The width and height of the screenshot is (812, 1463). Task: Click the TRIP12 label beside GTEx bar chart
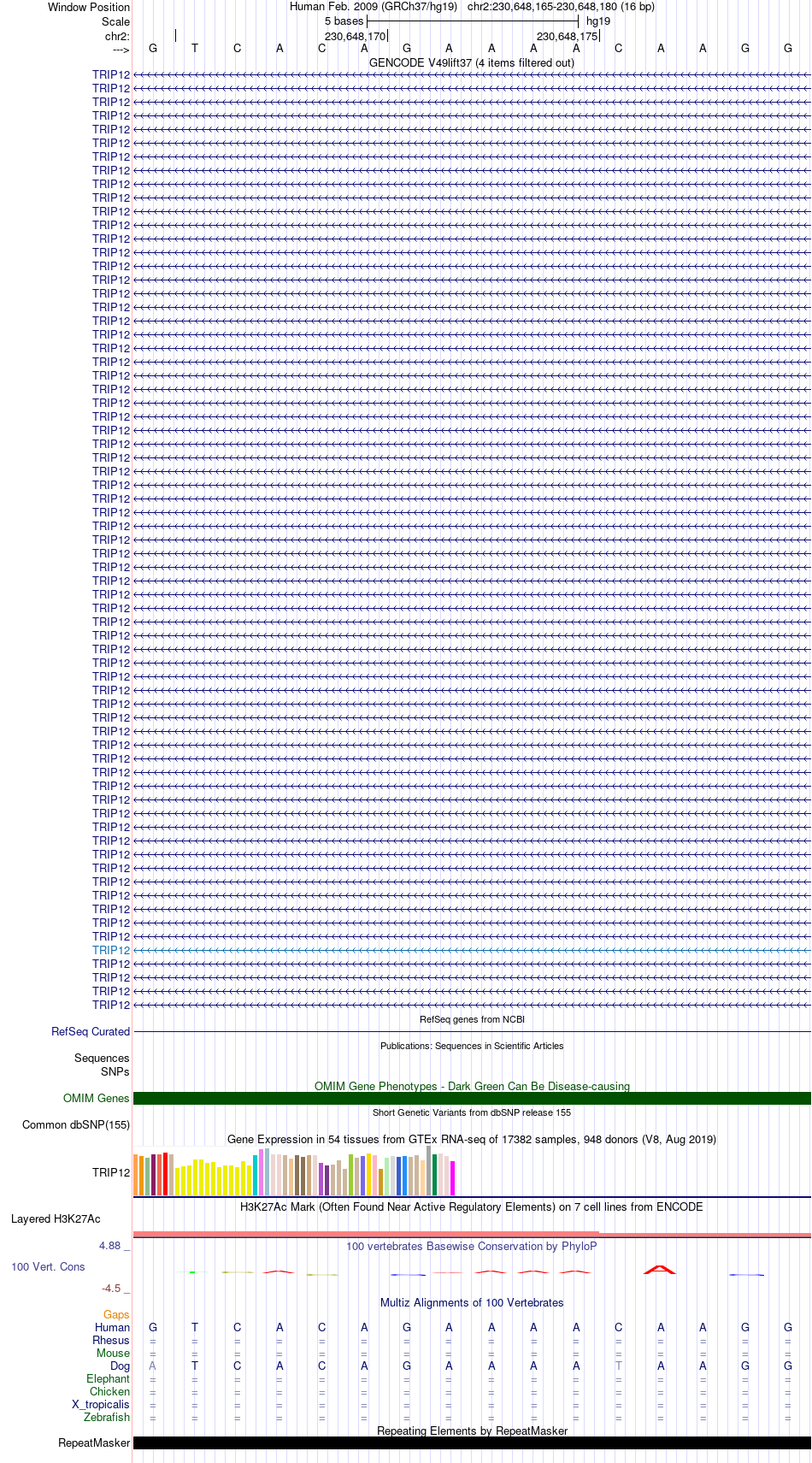click(111, 1172)
